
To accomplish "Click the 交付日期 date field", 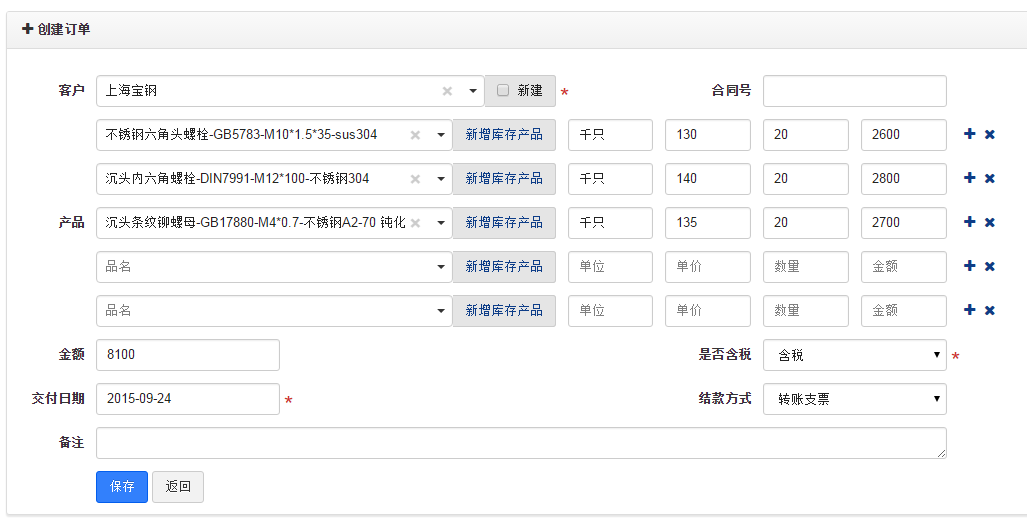I will click(x=188, y=399).
